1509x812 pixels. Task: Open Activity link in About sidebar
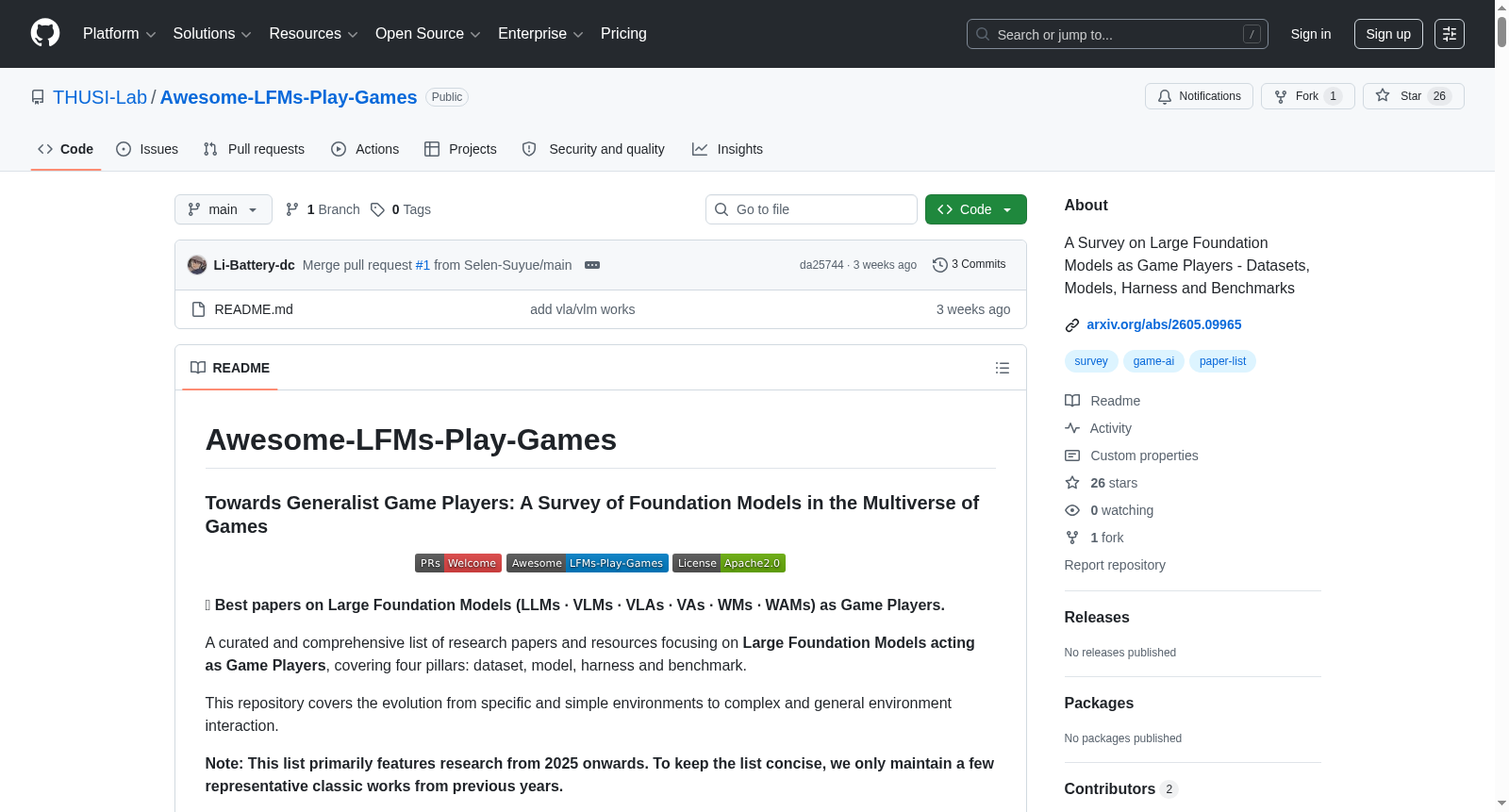(x=1098, y=428)
